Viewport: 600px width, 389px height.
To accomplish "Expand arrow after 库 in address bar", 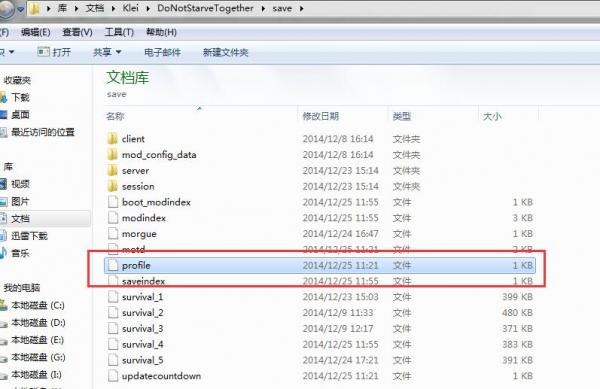I will [77, 8].
